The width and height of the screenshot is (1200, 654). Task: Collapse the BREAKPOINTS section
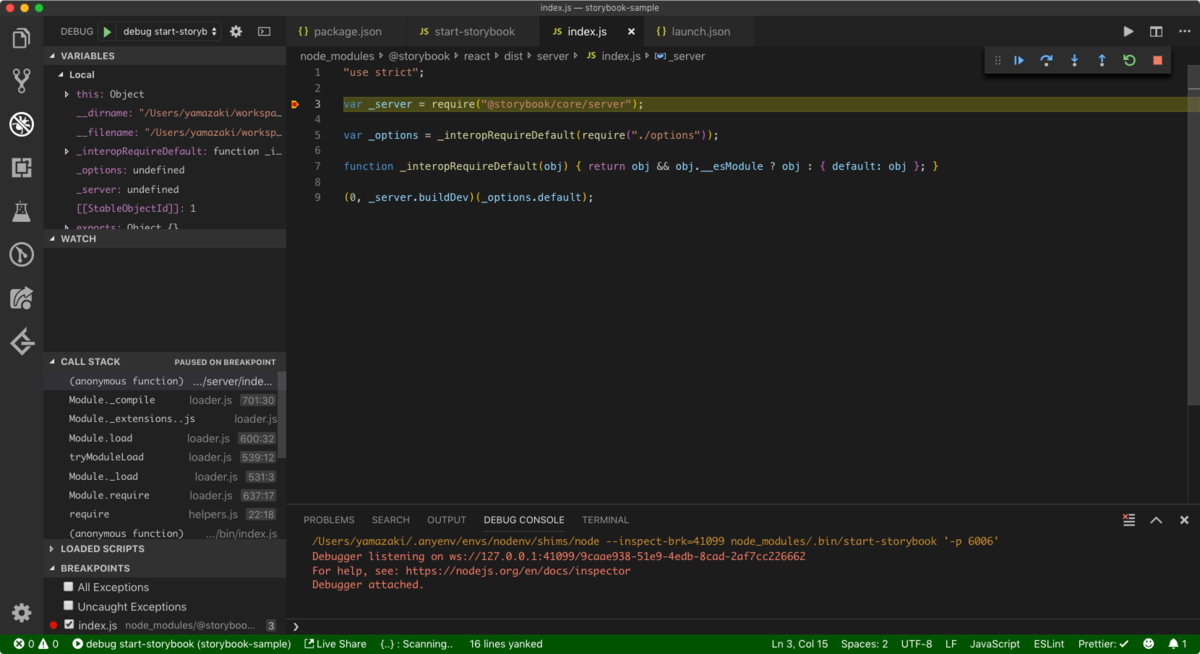click(x=165, y=568)
